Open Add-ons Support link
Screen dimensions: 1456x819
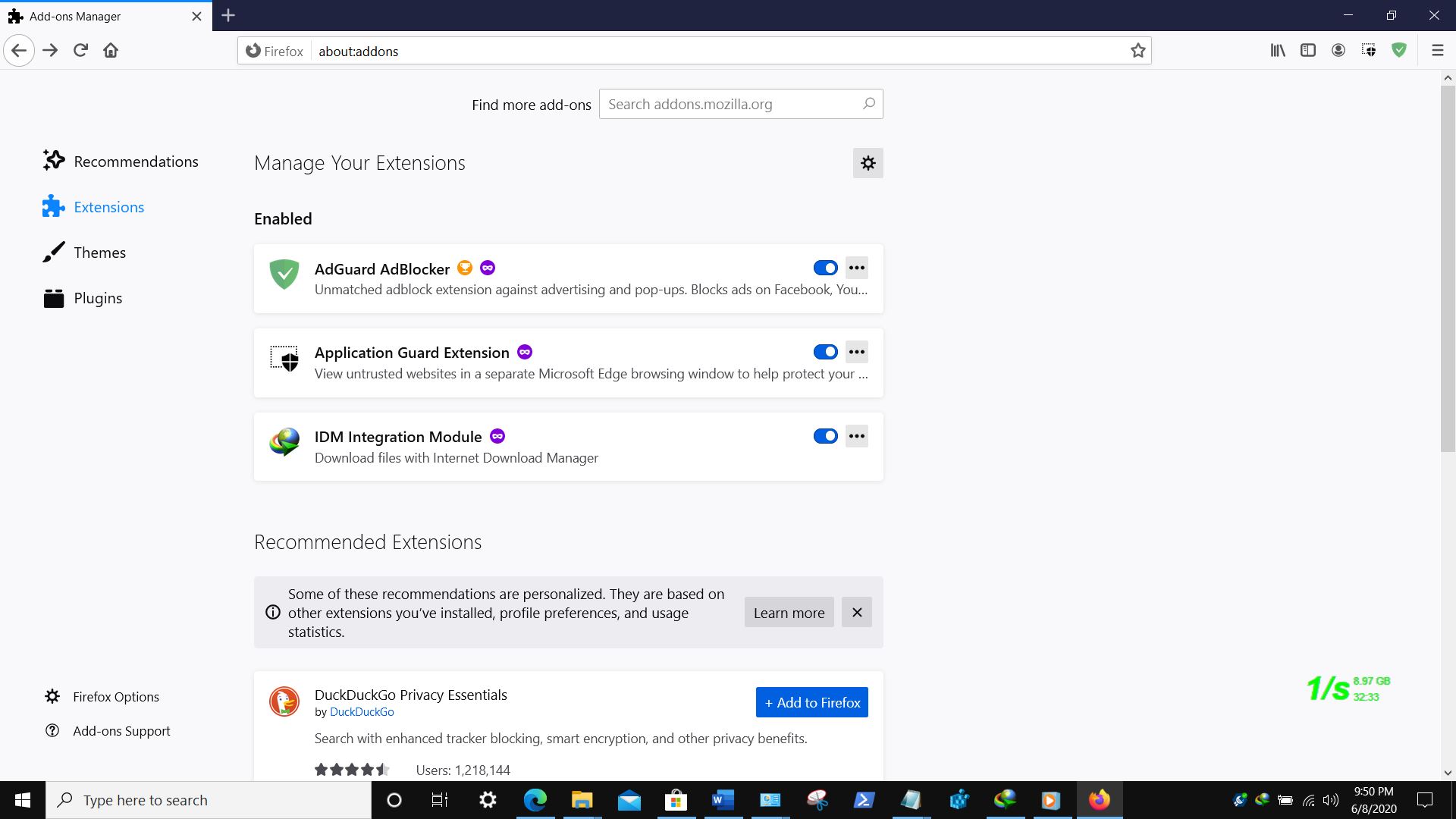107,731
